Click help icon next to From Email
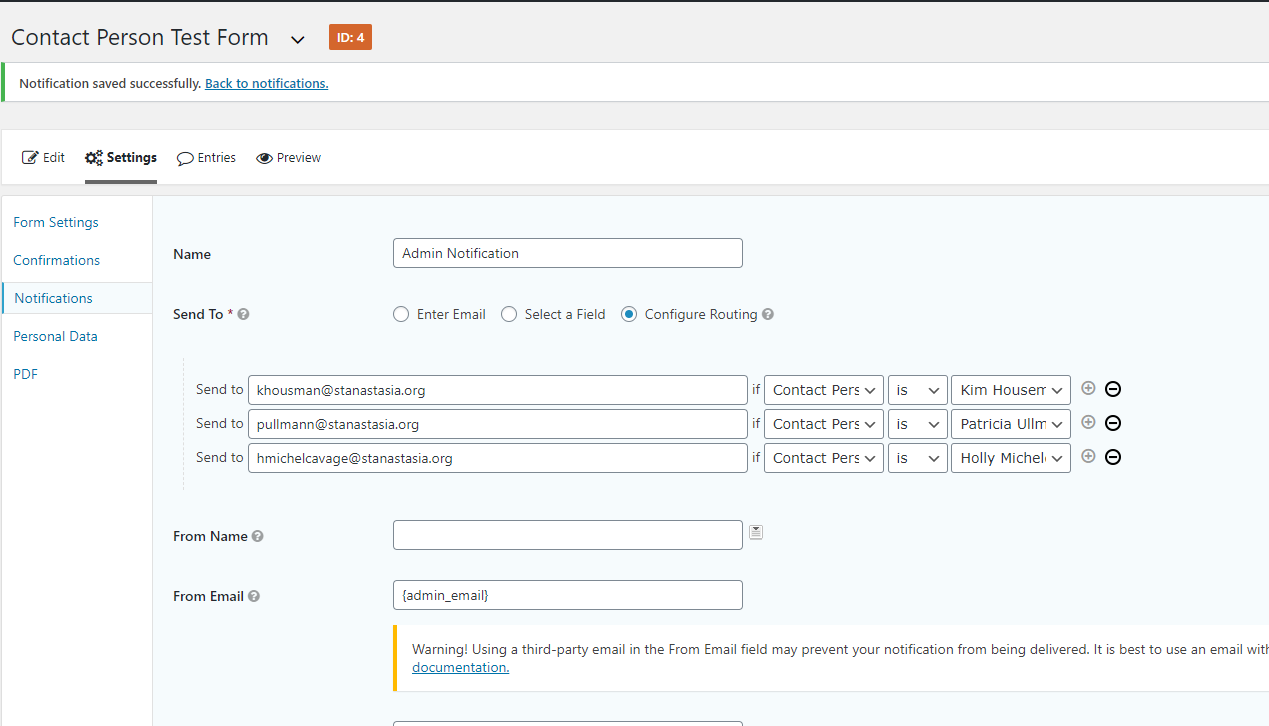 coord(254,596)
